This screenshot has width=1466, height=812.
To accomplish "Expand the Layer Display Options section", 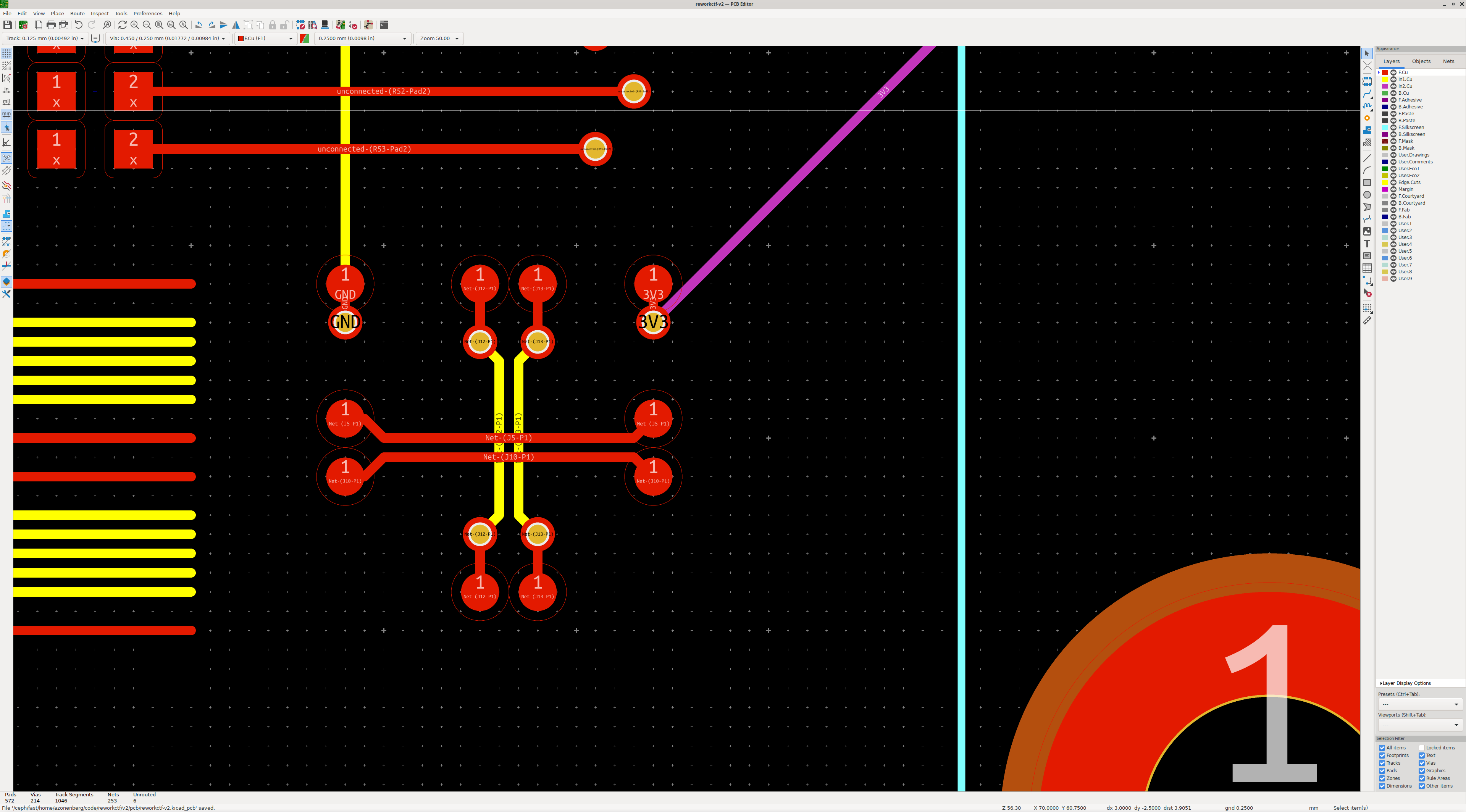I will [1406, 683].
